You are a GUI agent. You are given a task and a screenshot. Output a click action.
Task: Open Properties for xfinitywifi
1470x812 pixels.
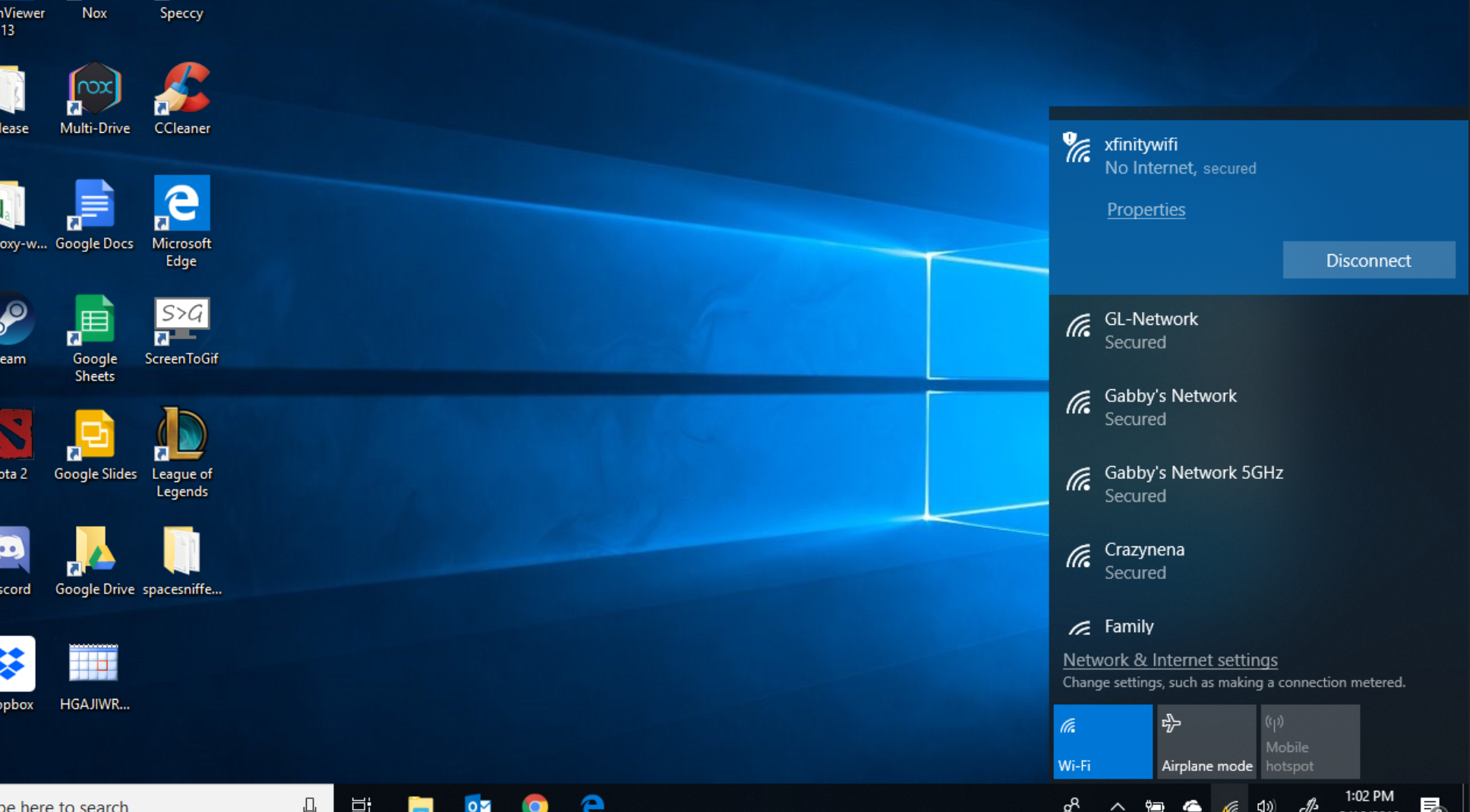tap(1146, 209)
